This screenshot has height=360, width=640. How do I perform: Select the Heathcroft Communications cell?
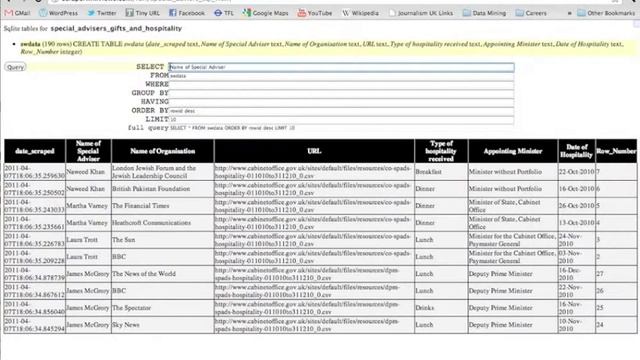(162, 223)
